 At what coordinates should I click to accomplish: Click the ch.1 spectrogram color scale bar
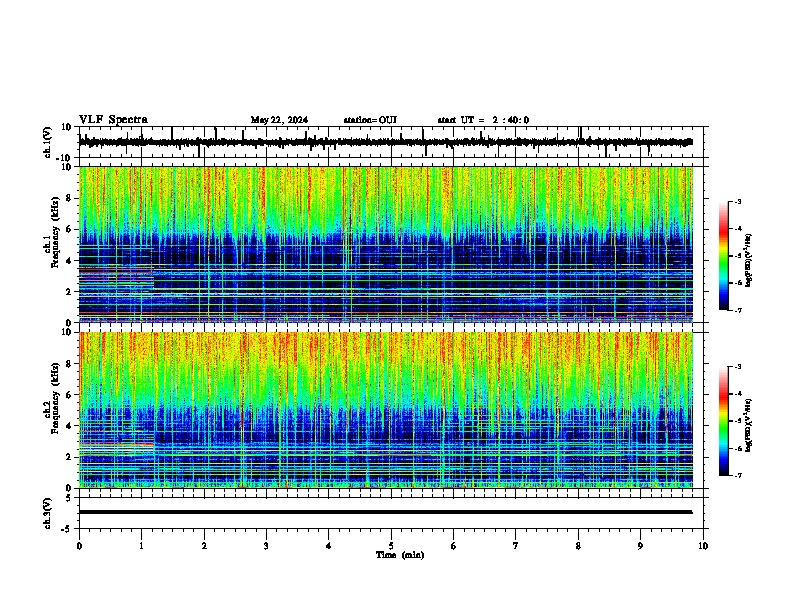723,256
